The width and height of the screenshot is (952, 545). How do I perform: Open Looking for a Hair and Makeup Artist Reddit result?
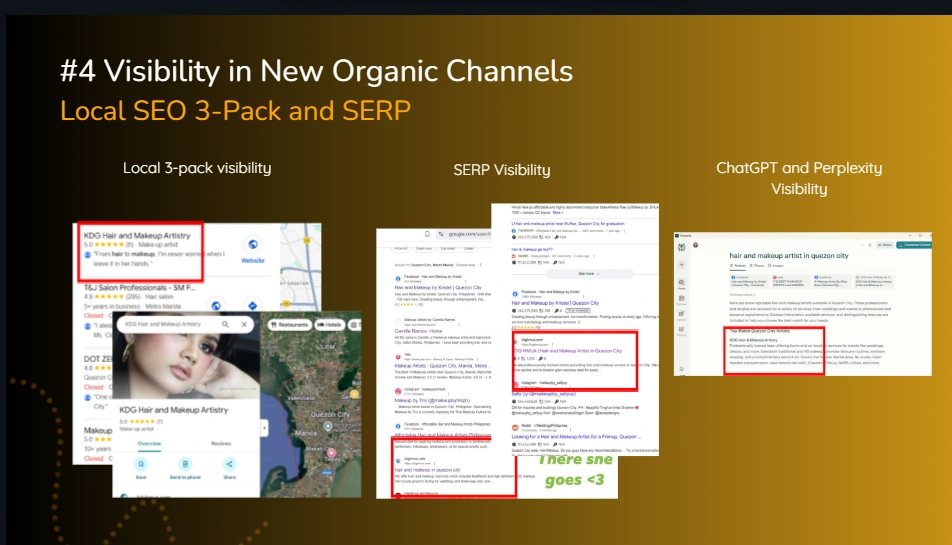point(576,436)
